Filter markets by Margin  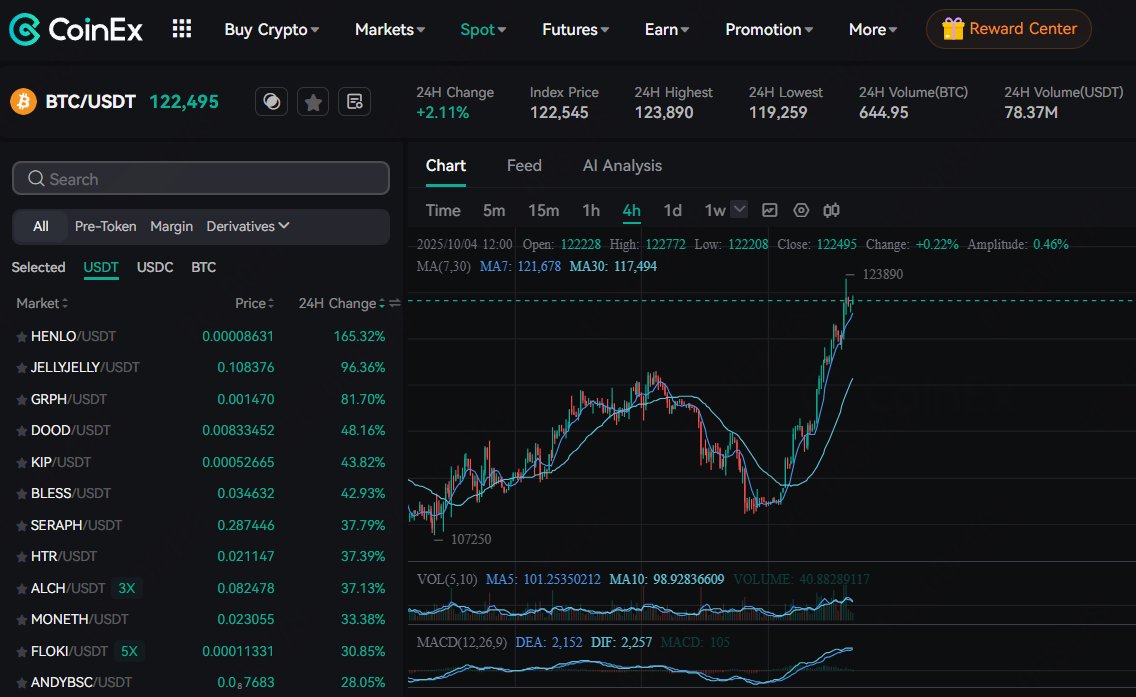[171, 226]
